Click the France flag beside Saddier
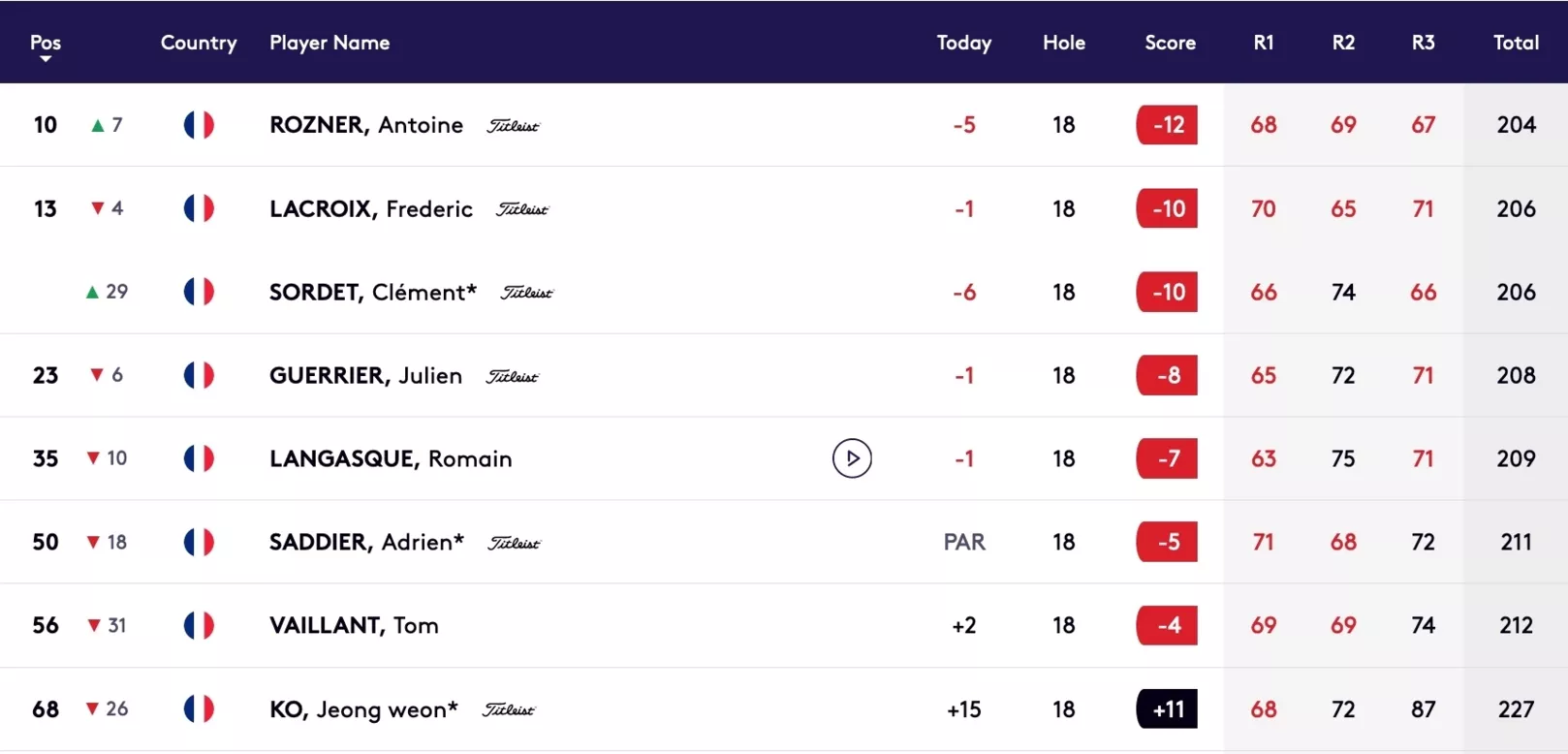The height and width of the screenshot is (754, 1568). click(x=199, y=542)
